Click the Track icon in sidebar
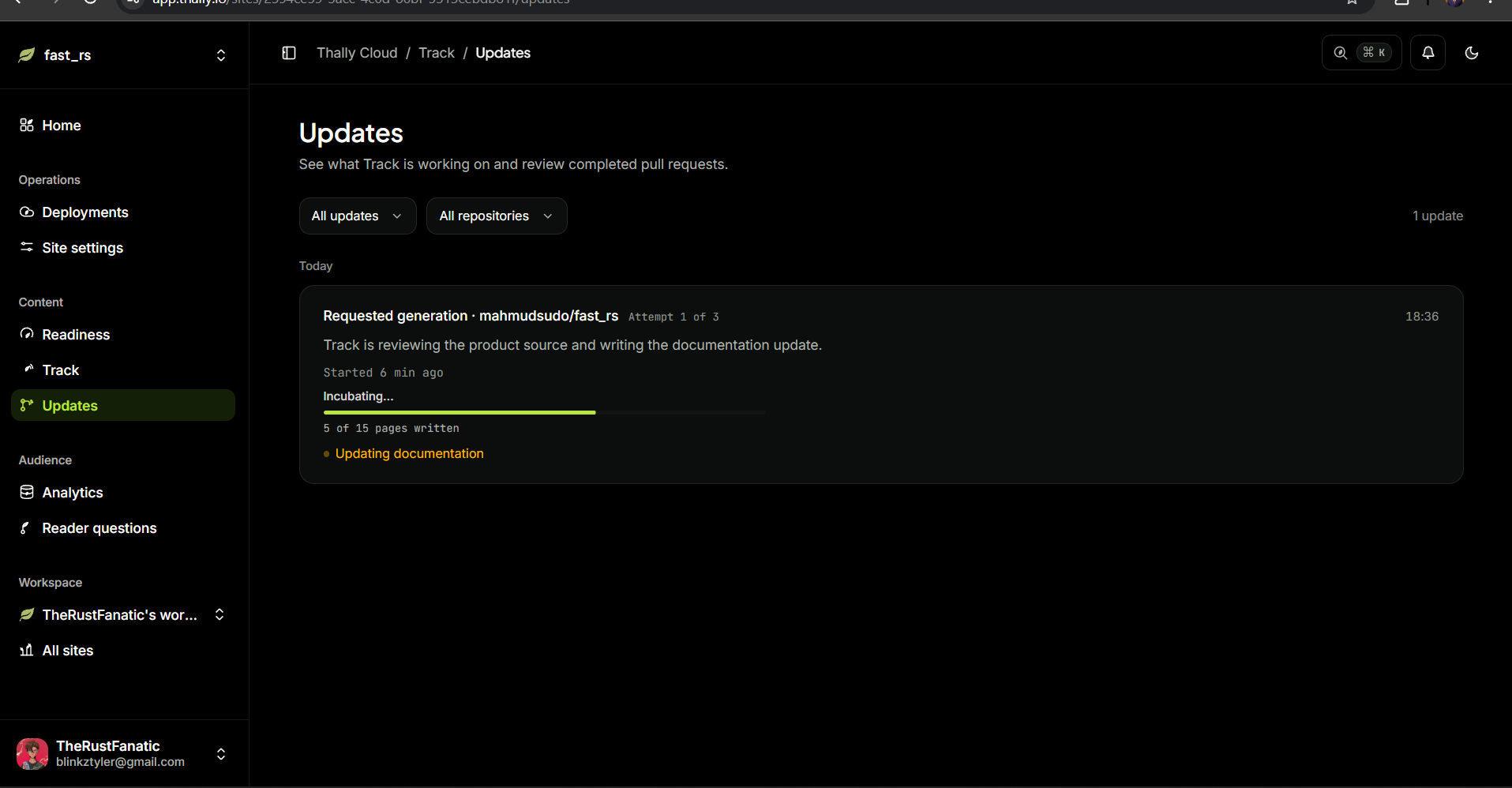This screenshot has height=788, width=1512. pos(28,369)
